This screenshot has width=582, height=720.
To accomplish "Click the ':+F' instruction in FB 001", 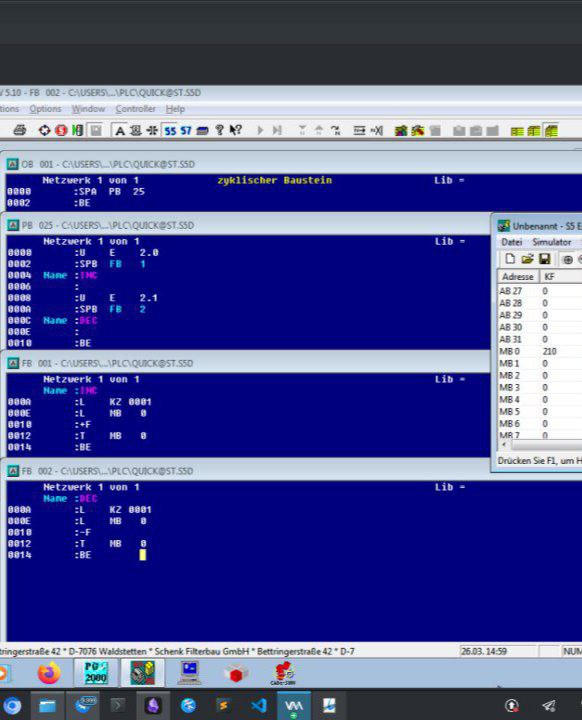I will coord(83,424).
